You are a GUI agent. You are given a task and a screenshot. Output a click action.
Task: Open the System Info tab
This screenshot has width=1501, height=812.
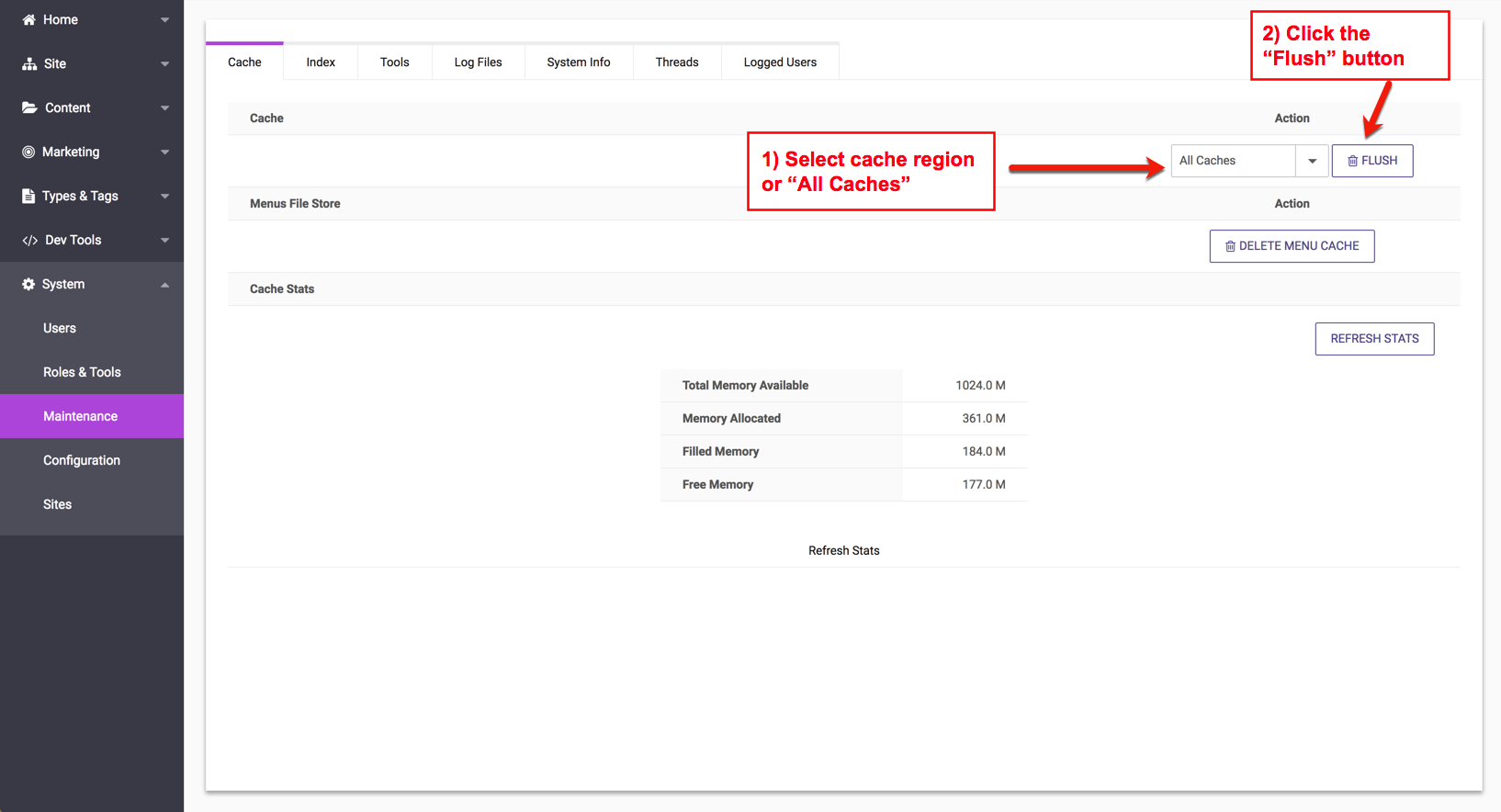(578, 62)
